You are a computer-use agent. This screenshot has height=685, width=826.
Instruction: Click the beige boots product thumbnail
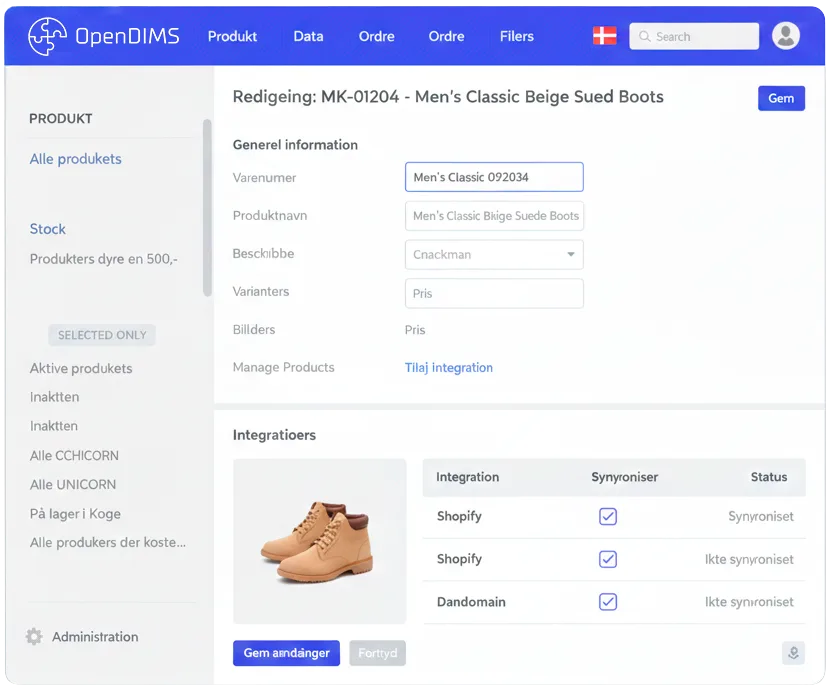pos(319,541)
